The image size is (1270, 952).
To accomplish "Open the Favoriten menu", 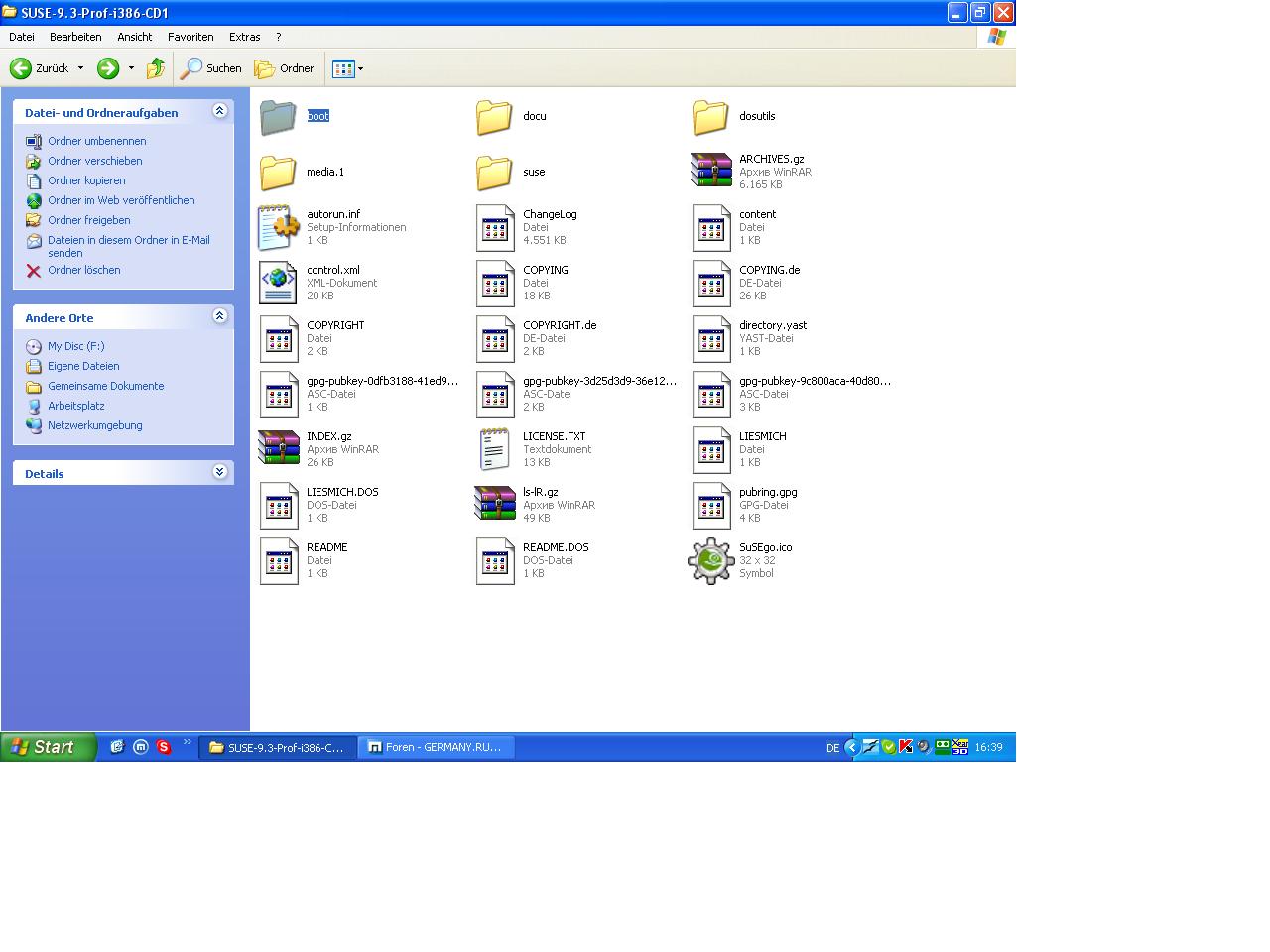I will click(190, 37).
